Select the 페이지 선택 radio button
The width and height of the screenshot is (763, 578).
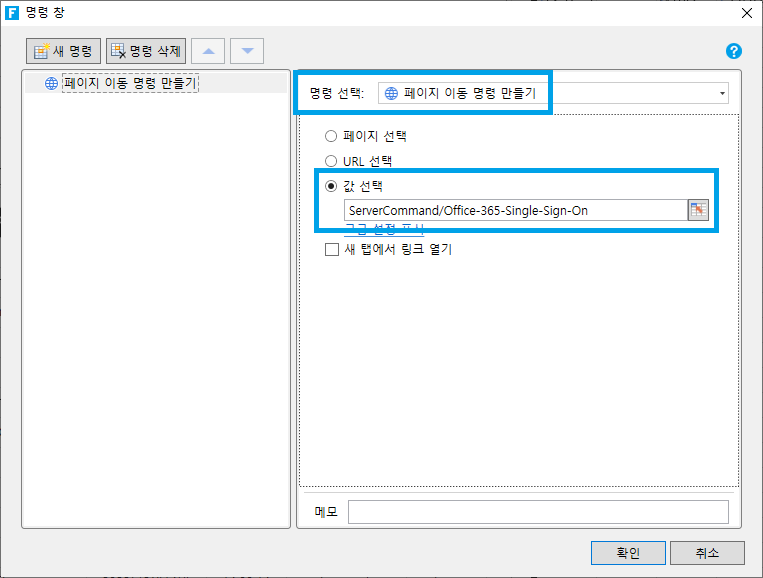coord(331,136)
